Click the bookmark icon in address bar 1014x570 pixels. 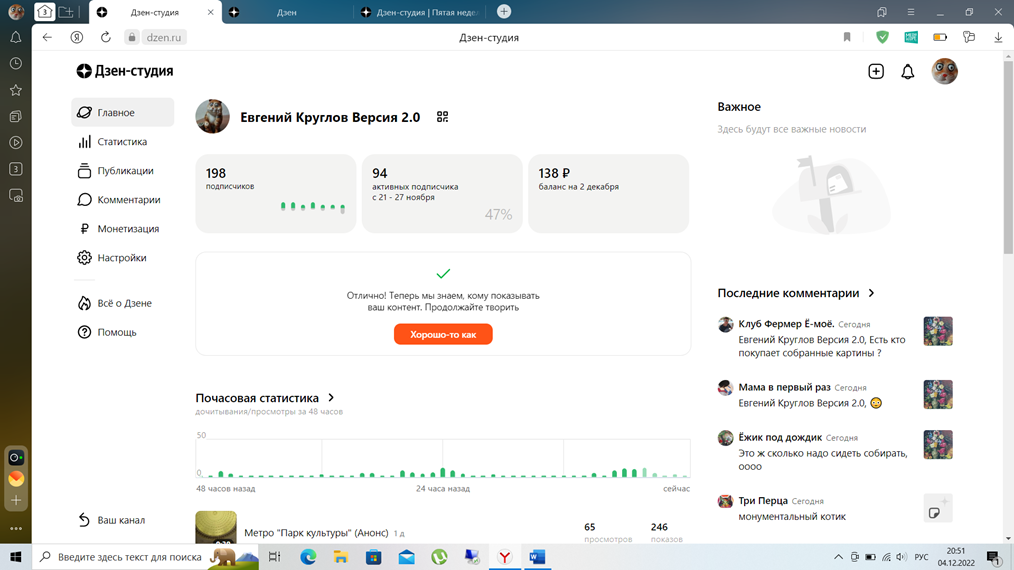(847, 38)
